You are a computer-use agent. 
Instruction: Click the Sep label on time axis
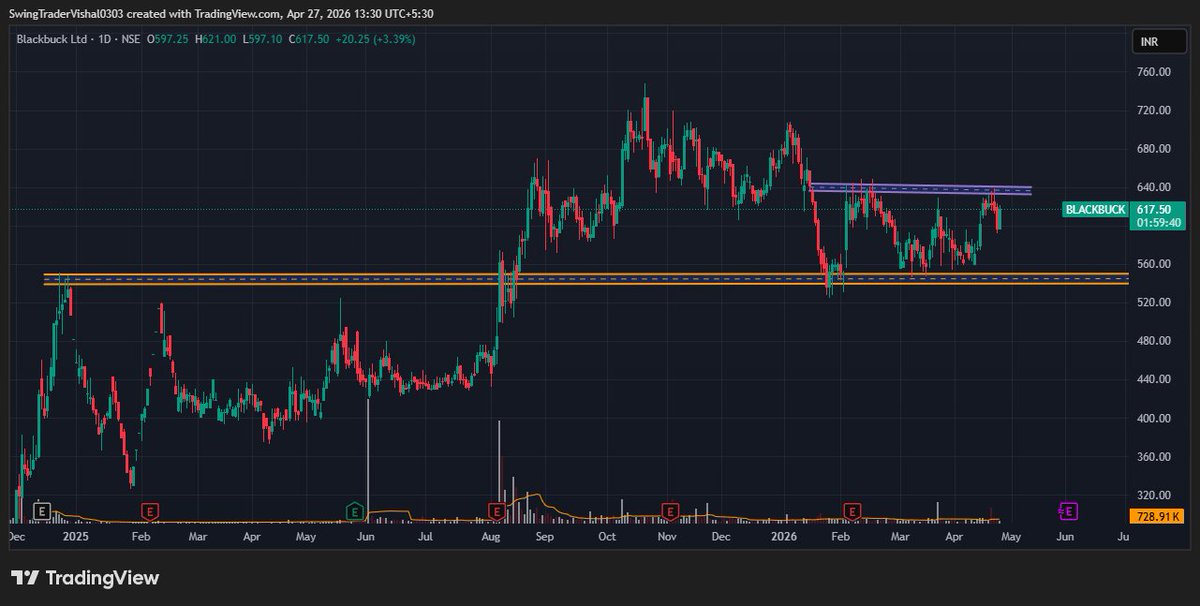point(545,537)
